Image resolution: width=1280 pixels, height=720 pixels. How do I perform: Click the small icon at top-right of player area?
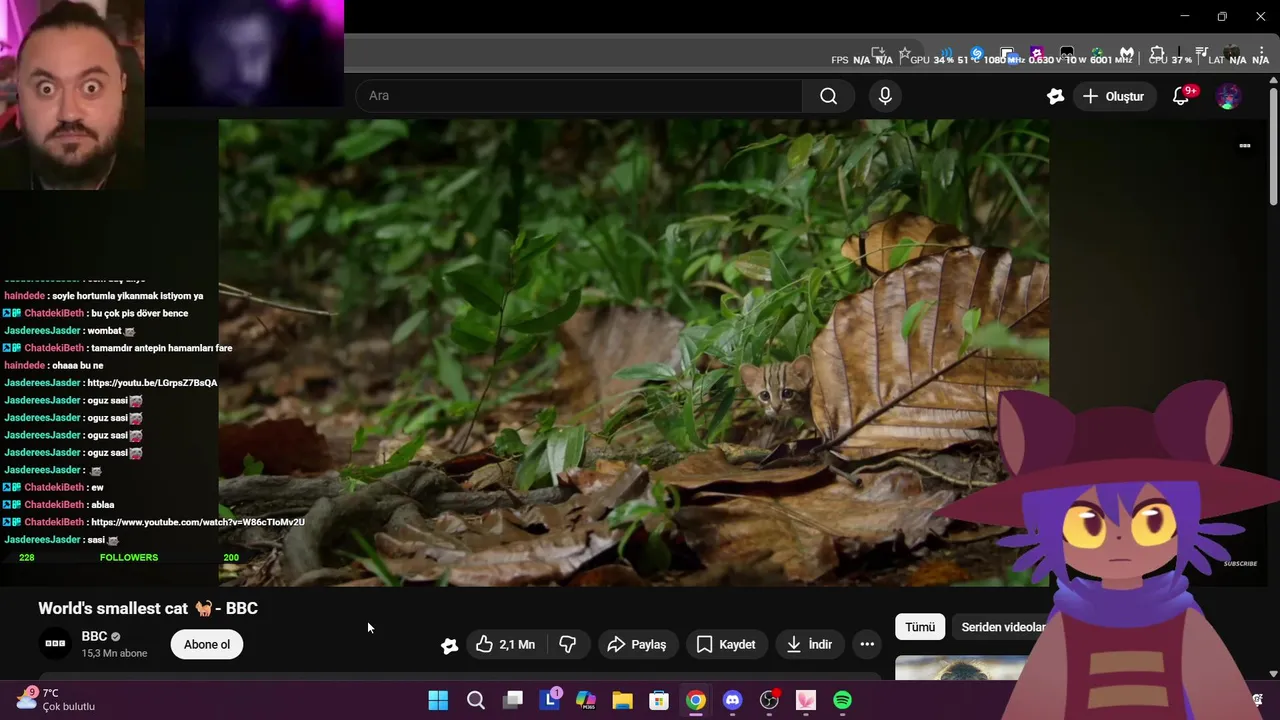point(1245,145)
